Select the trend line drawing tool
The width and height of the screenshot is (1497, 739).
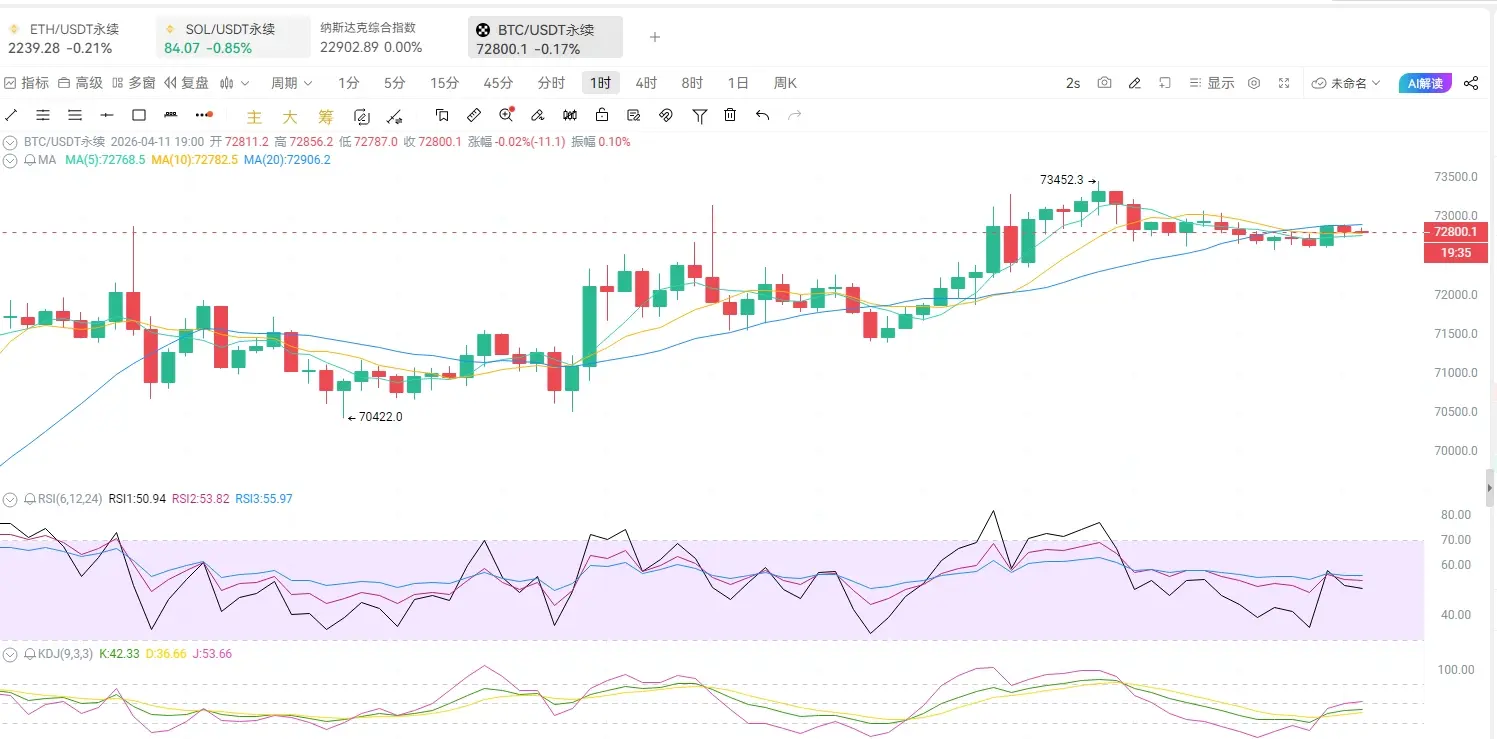(x=11, y=115)
